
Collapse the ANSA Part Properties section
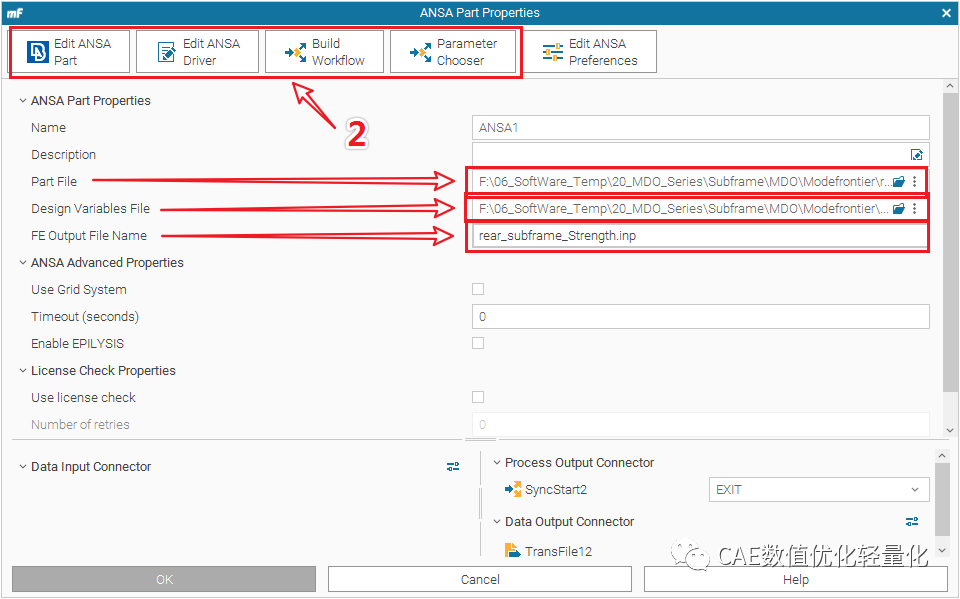tap(23, 100)
